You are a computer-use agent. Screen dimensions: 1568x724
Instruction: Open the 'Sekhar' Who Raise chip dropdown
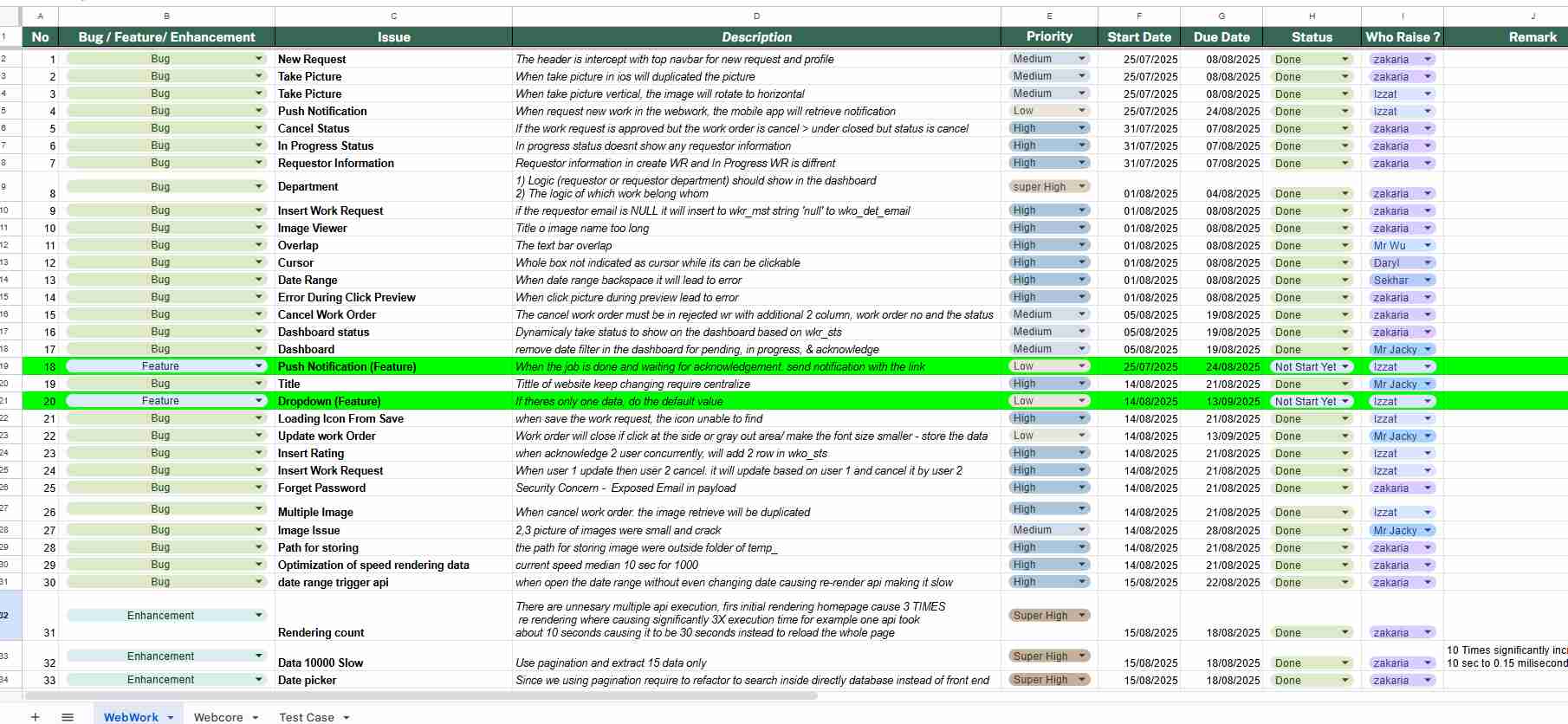[x=1428, y=281]
